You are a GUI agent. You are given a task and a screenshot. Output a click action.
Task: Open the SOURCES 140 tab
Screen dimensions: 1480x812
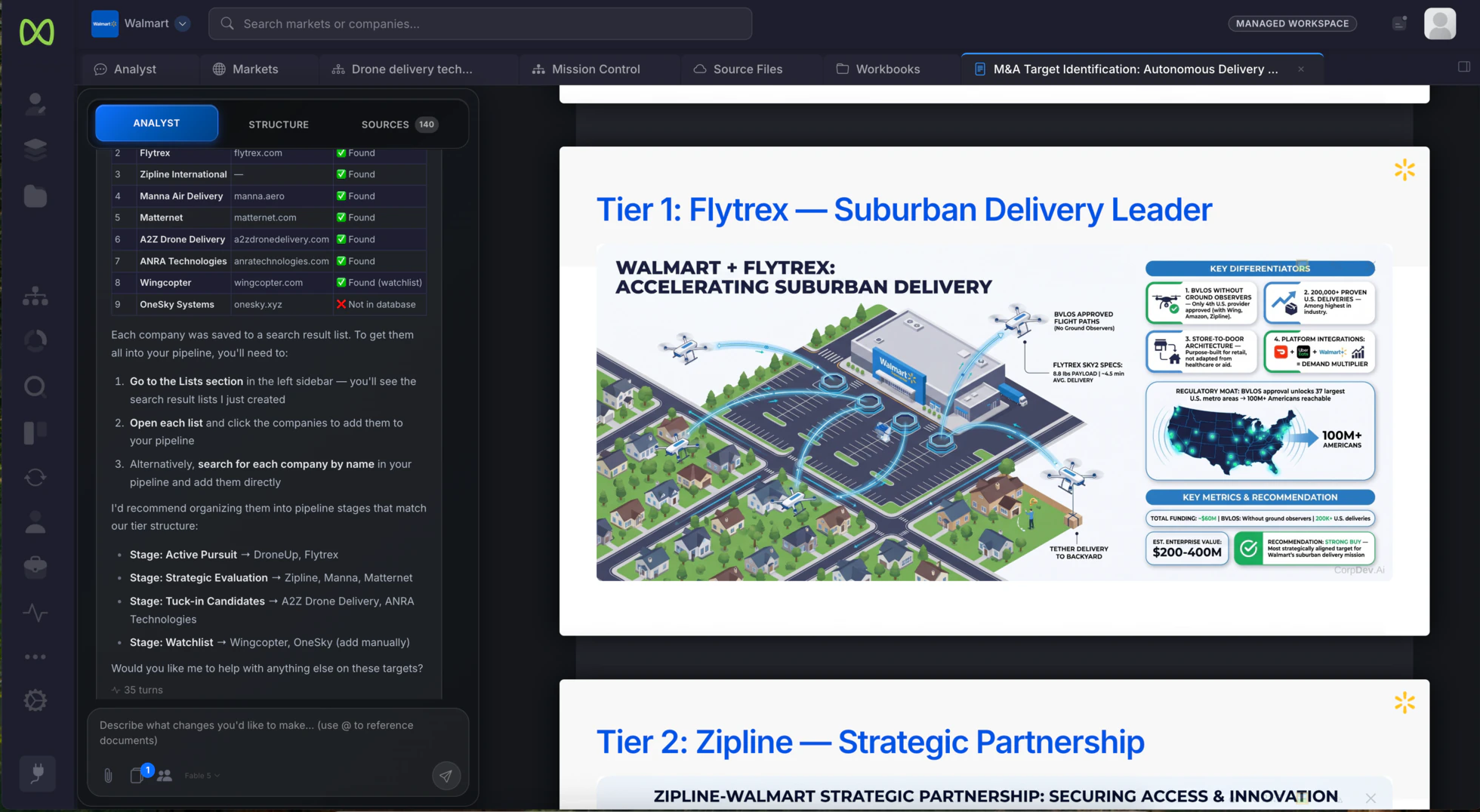[x=399, y=124]
